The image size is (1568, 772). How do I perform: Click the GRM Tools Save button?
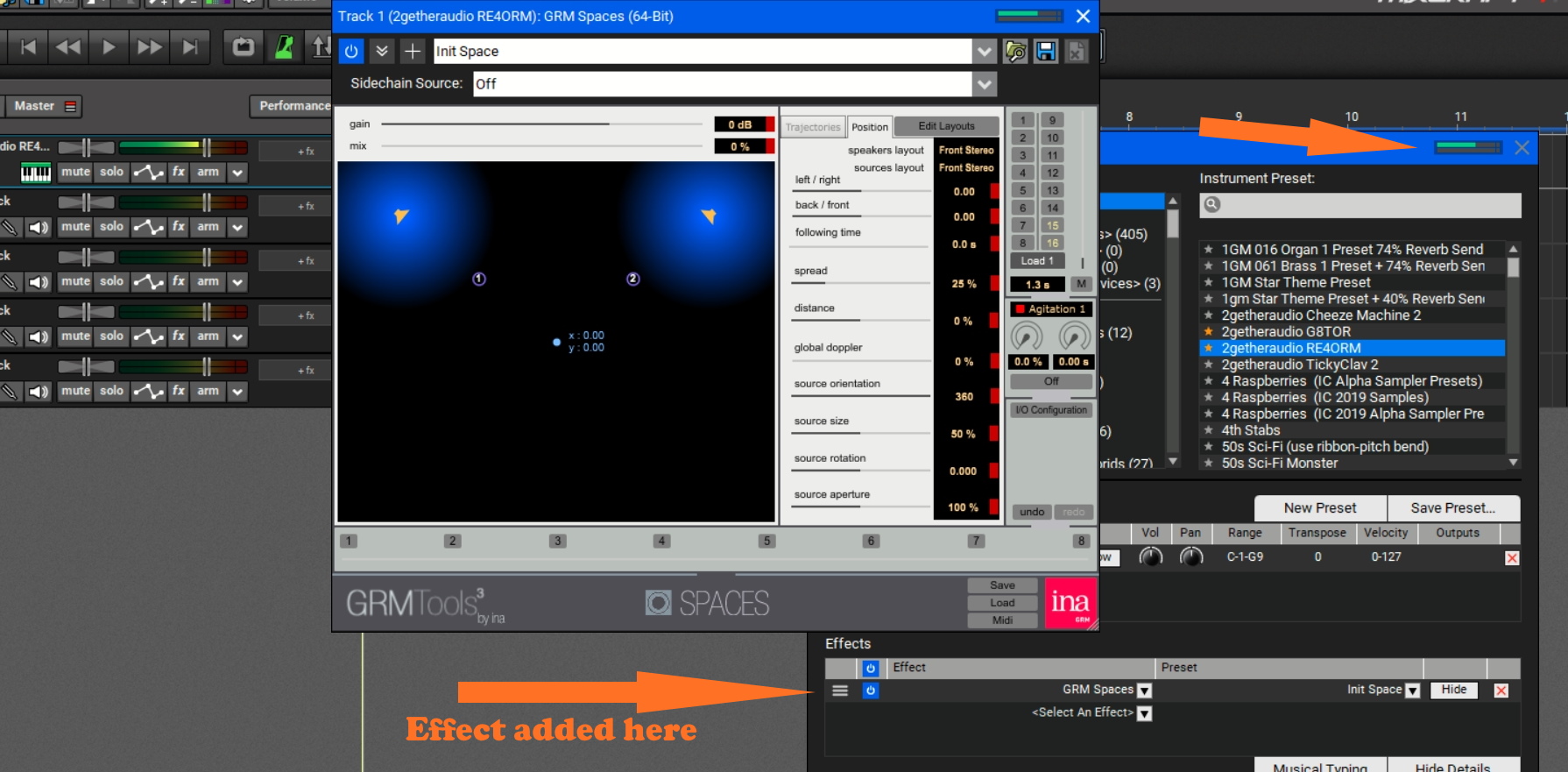pos(1002,585)
